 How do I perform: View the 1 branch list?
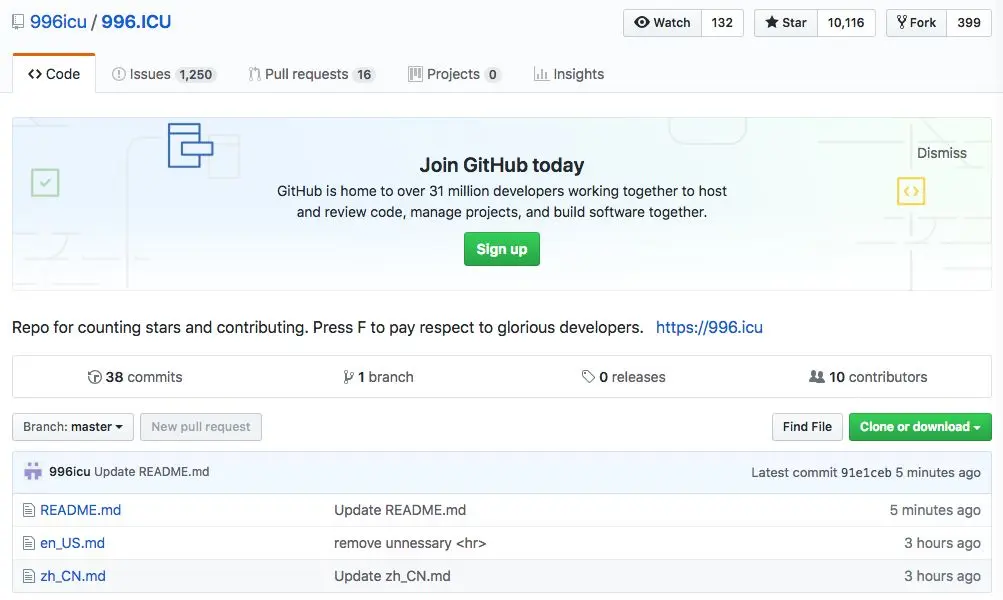[378, 377]
